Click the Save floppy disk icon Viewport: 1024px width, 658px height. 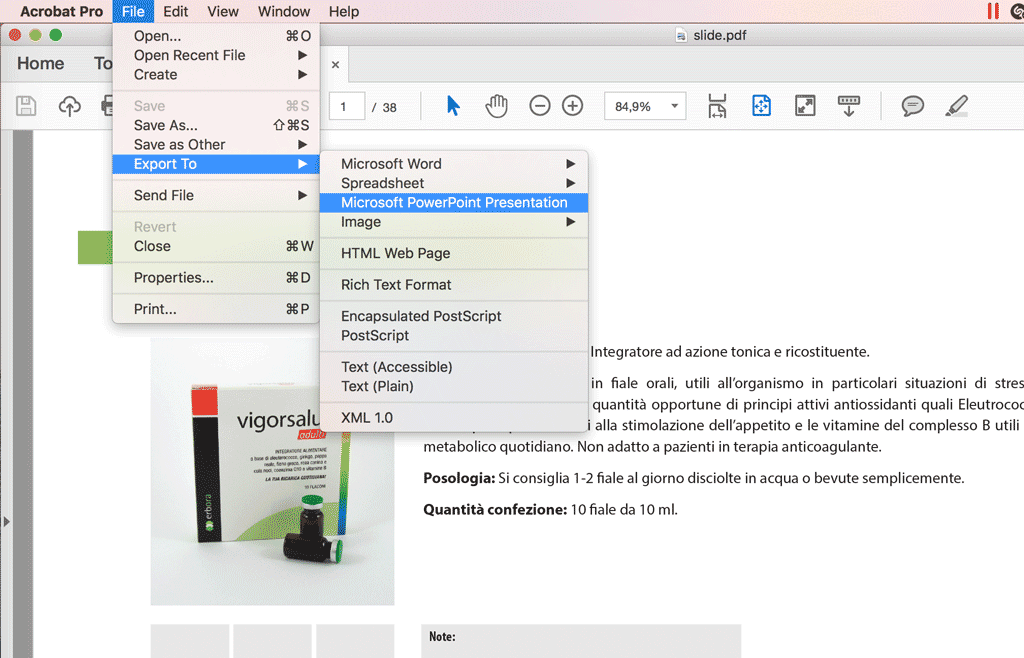26,106
